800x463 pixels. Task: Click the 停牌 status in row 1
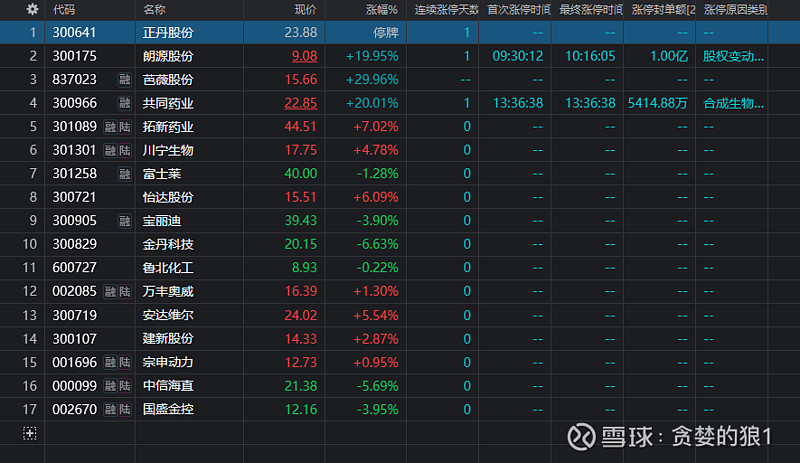[385, 33]
